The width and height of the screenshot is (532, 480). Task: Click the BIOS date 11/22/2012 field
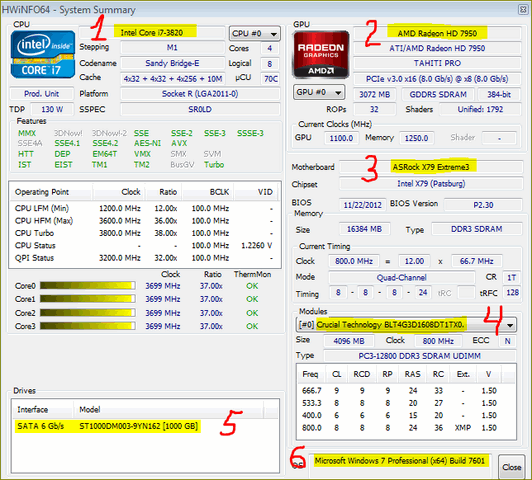click(x=362, y=205)
